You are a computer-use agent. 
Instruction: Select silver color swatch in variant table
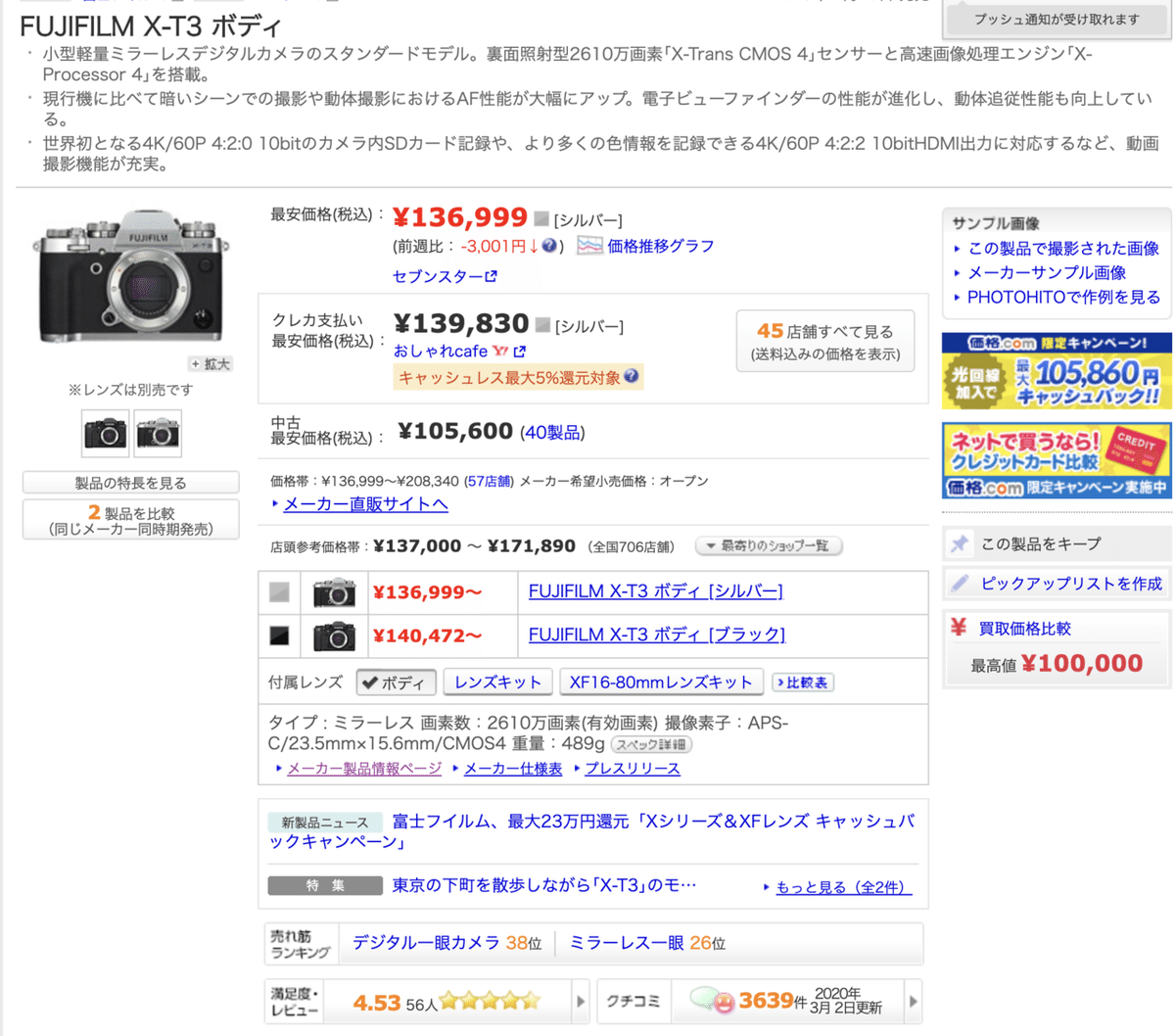click(279, 592)
